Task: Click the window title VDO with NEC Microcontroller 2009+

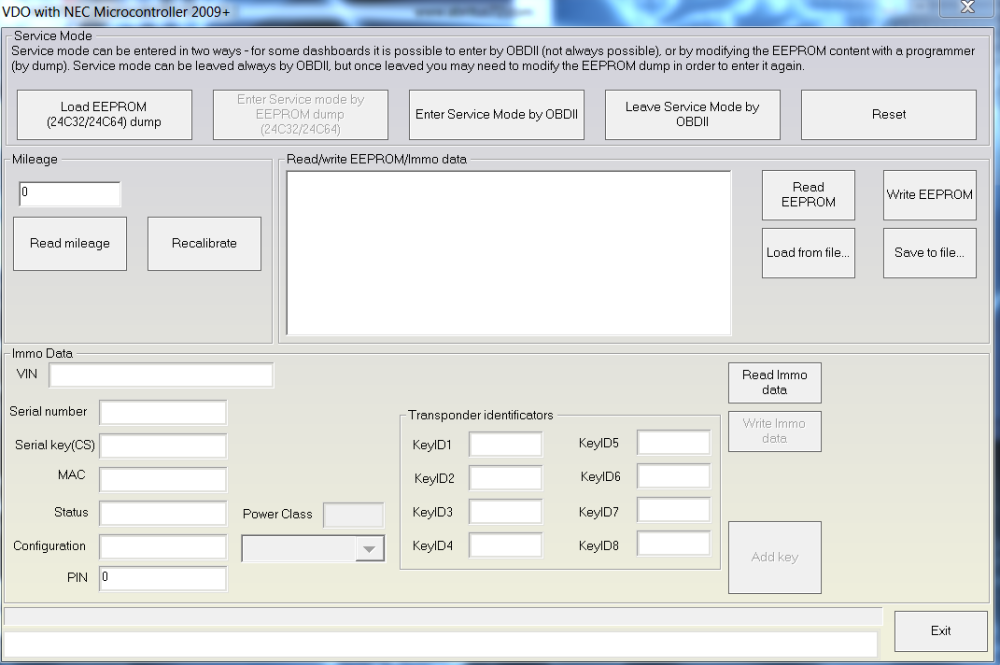Action: pos(116,11)
